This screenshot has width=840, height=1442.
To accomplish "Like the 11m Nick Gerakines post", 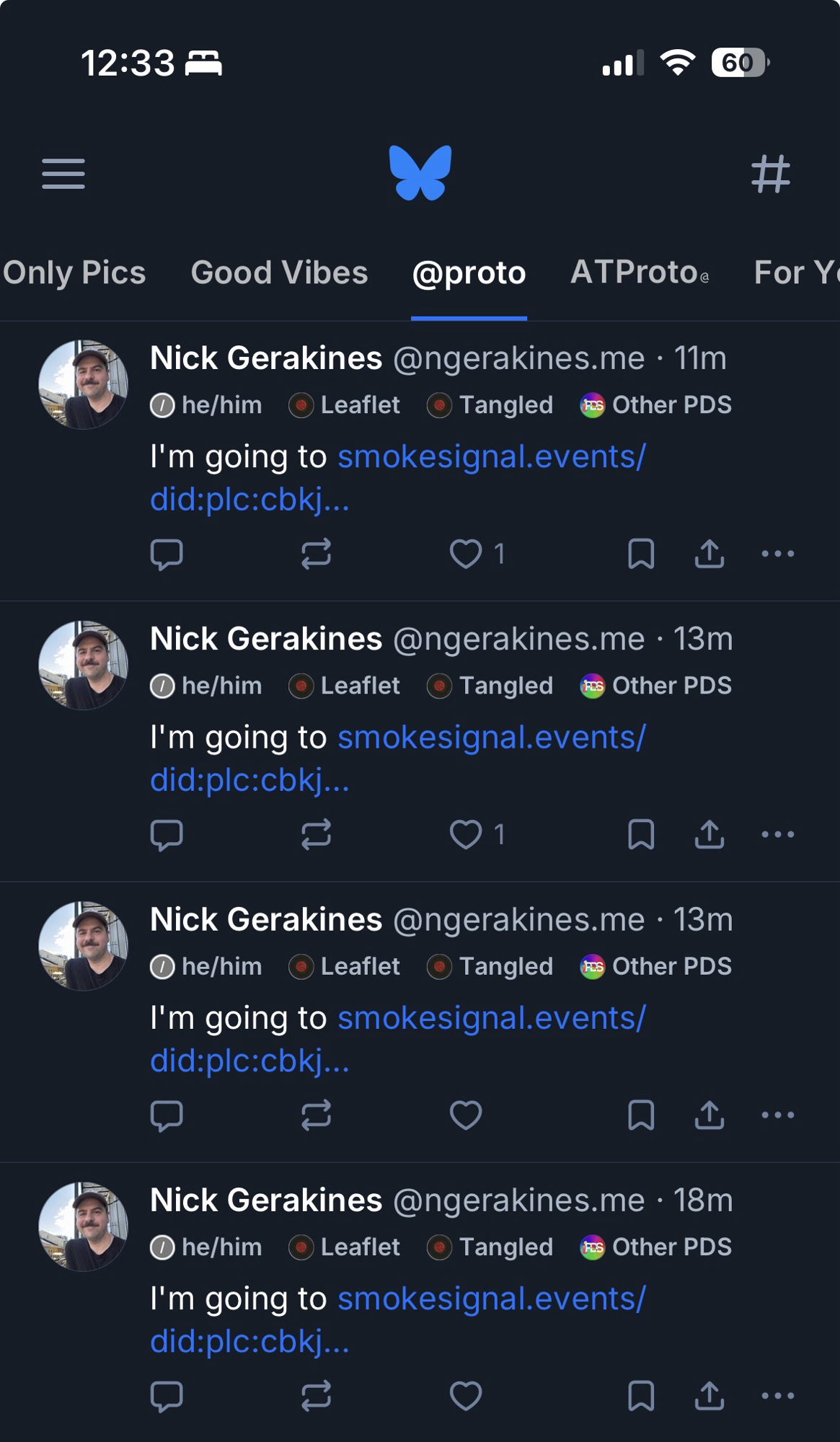I will [x=466, y=554].
